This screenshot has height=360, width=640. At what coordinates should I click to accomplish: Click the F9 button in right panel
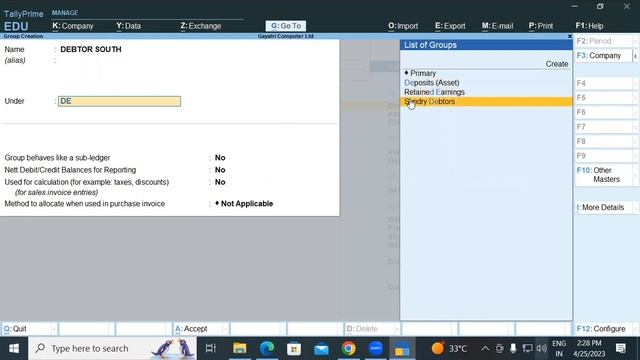tap(605, 156)
